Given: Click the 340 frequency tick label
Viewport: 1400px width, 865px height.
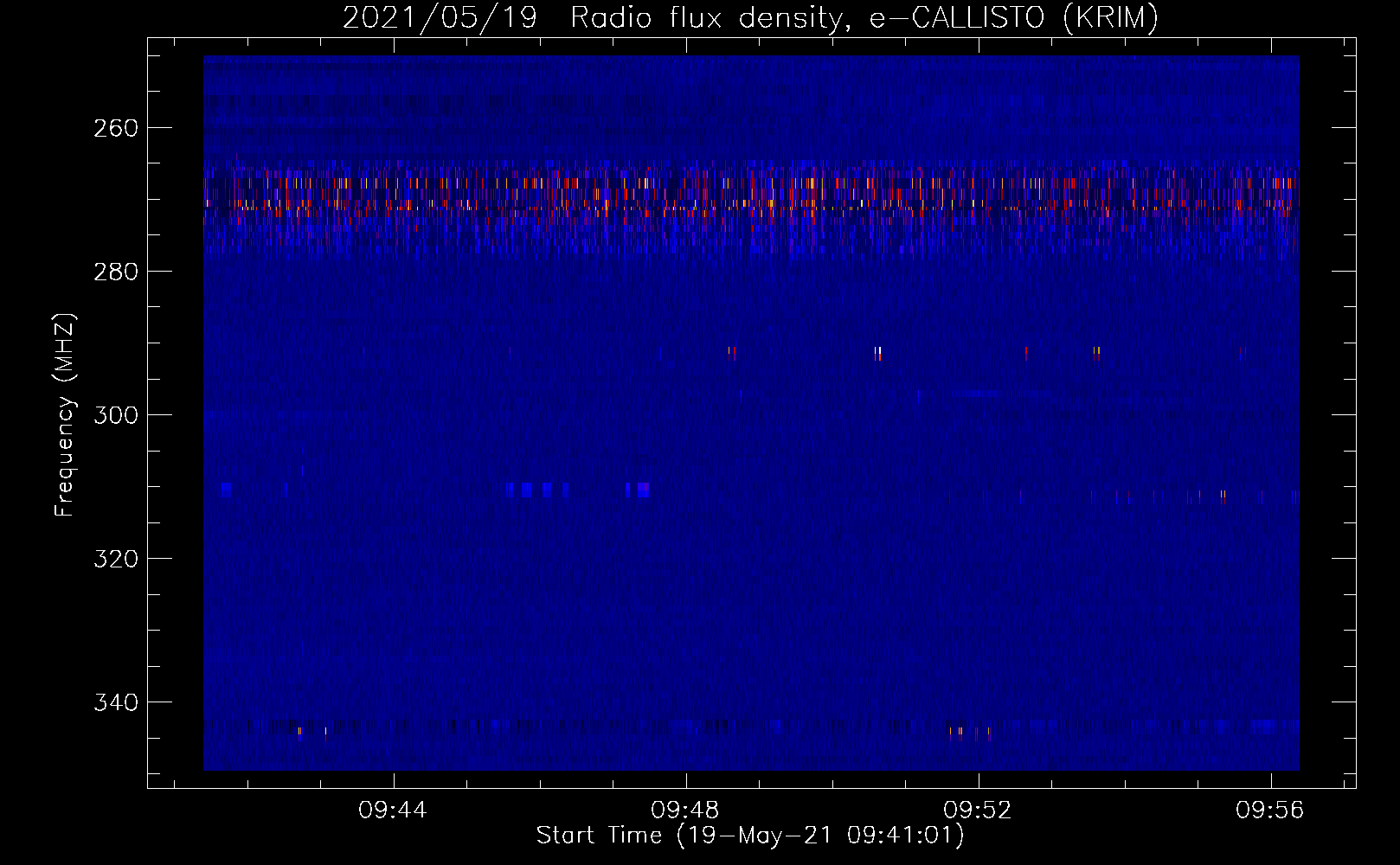Looking at the screenshot, I should coord(115,702).
